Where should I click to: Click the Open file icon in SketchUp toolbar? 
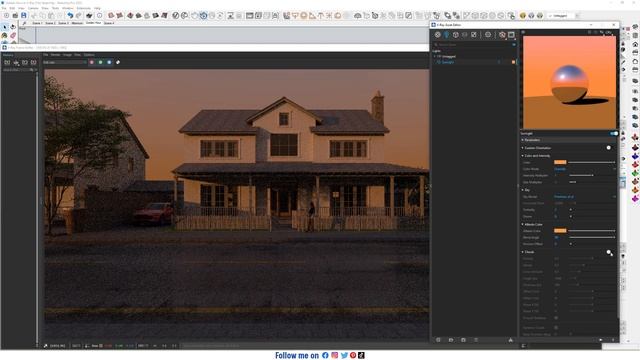[x=15, y=16]
